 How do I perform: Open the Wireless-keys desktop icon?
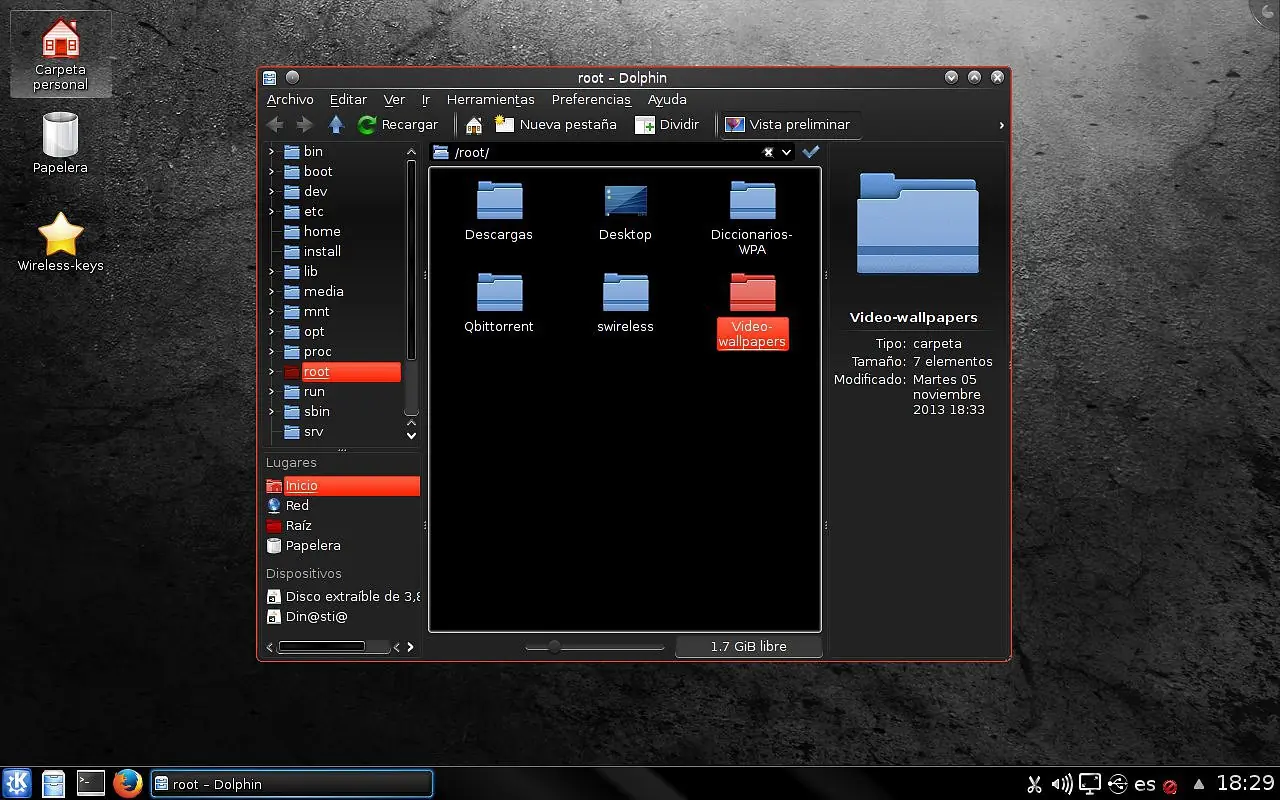pos(60,242)
